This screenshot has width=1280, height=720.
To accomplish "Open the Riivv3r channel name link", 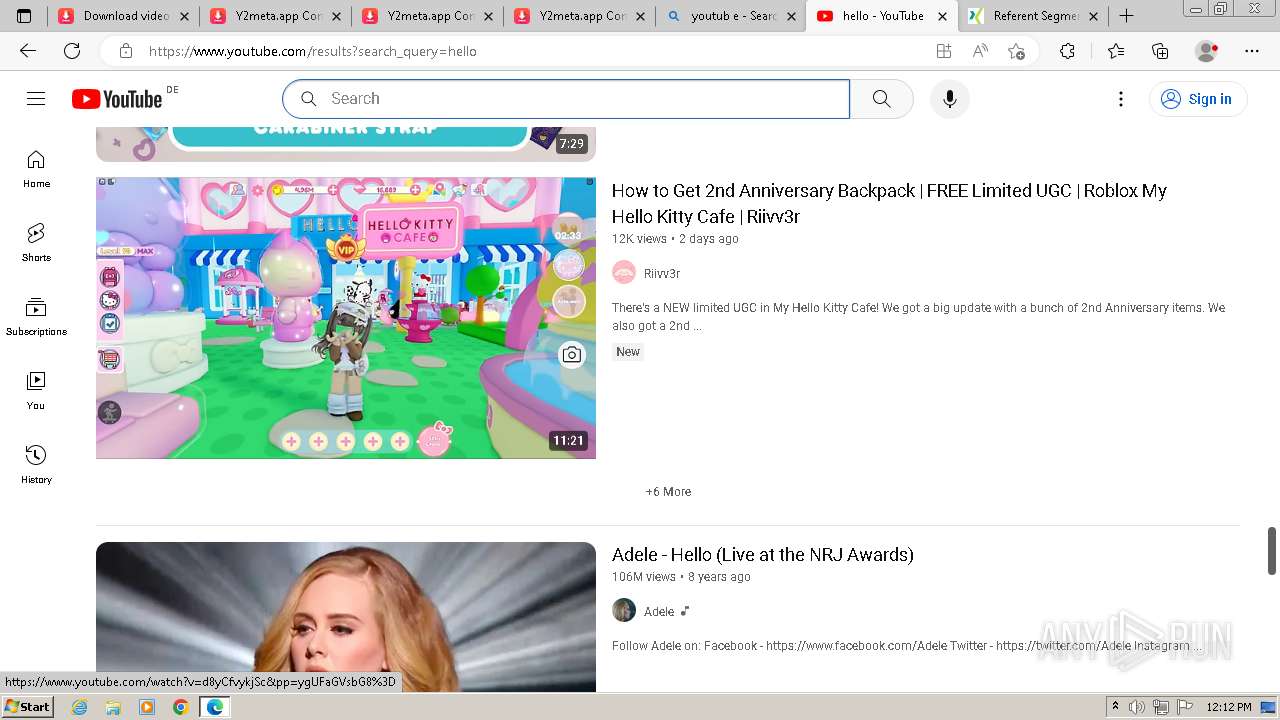I will 662,273.
